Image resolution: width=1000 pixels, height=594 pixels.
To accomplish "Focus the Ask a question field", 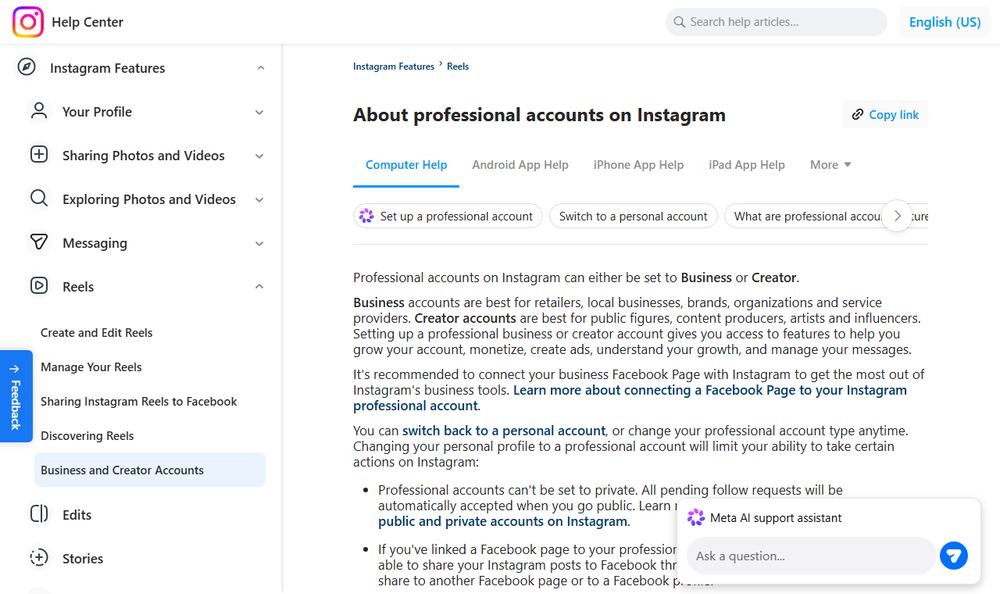I will 811,556.
